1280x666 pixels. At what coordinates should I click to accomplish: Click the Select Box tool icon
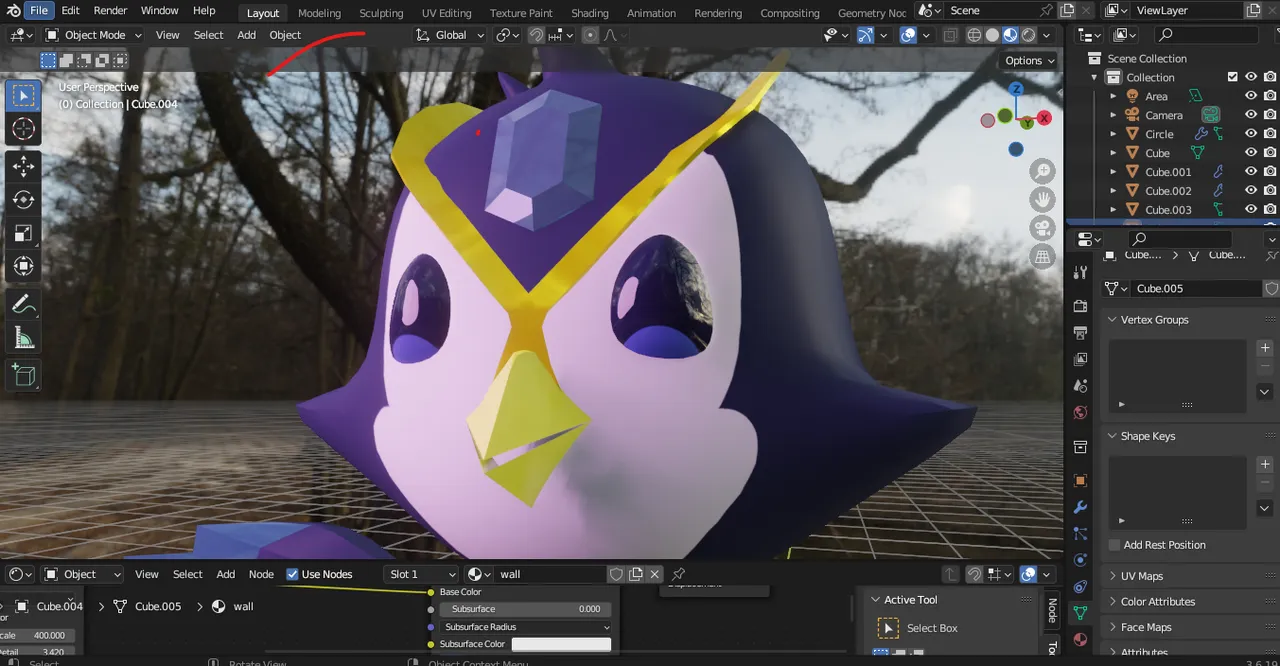pyautogui.click(x=23, y=96)
